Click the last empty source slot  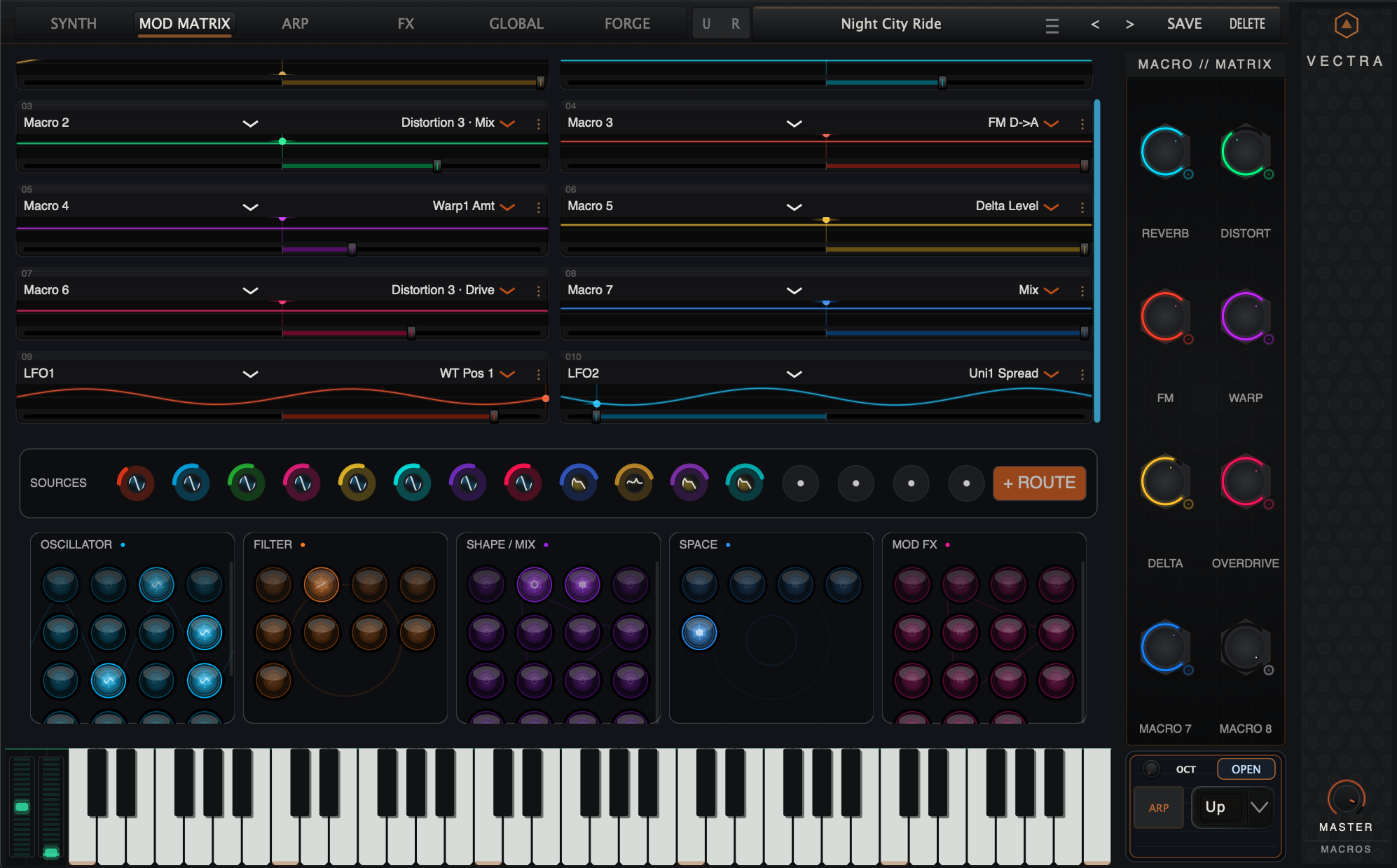[x=966, y=483]
